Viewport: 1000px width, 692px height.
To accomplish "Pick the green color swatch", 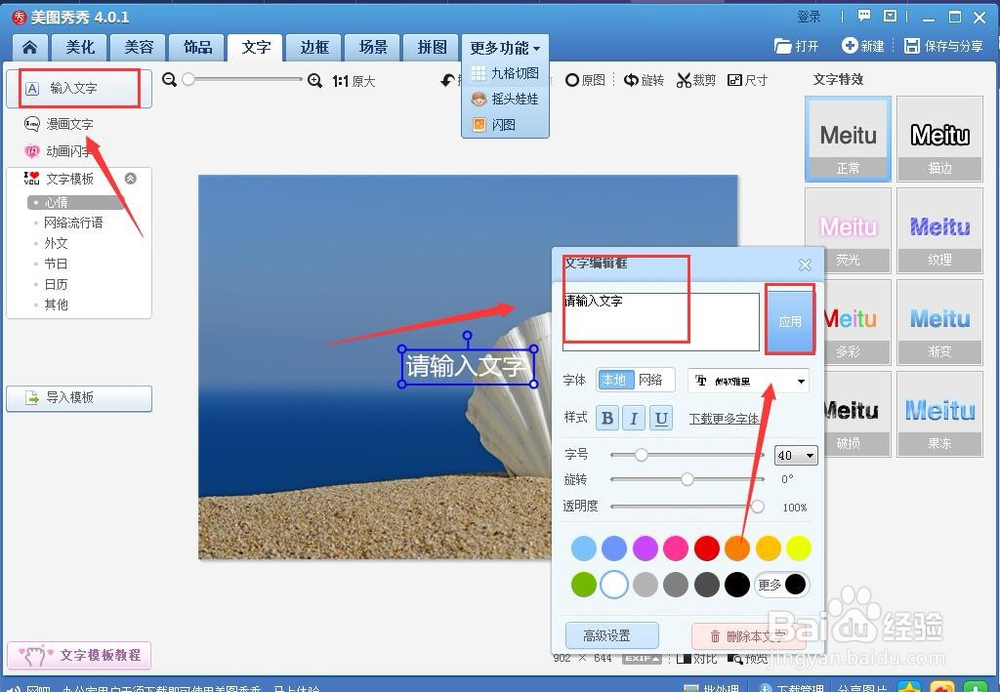I will 584,584.
